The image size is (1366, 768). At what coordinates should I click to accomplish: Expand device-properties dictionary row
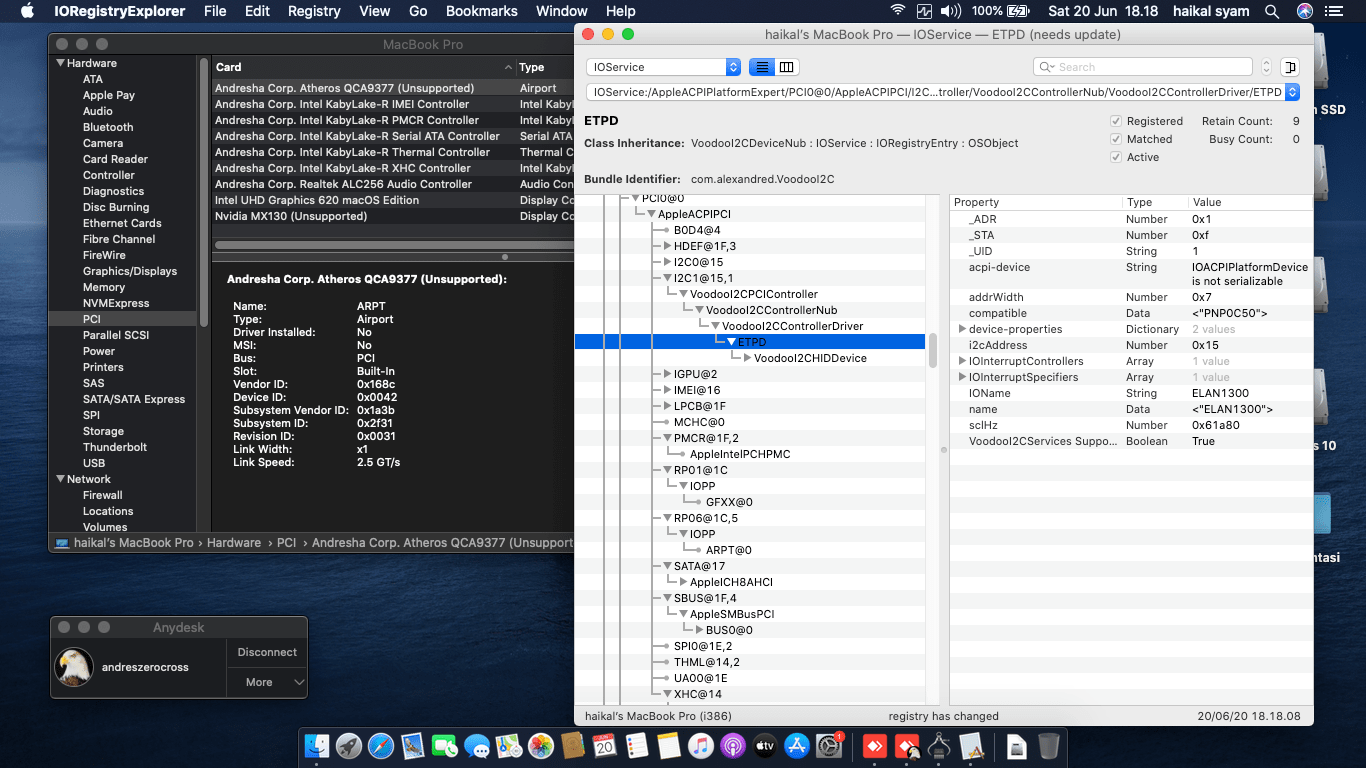click(962, 329)
